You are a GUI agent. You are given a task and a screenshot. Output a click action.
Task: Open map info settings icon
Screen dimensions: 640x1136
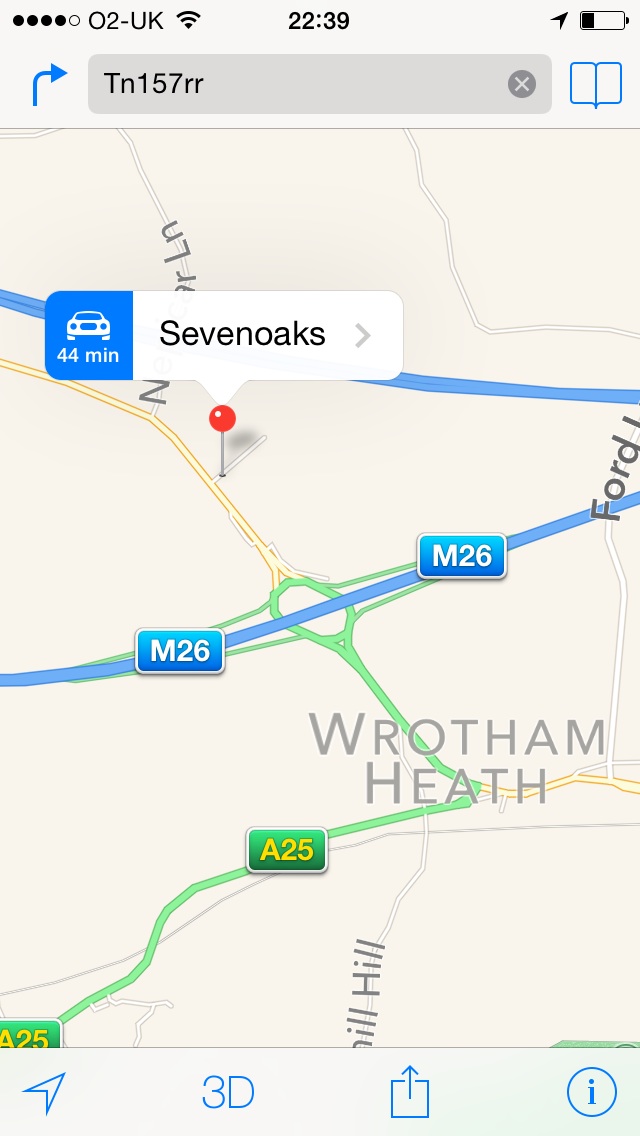591,1092
